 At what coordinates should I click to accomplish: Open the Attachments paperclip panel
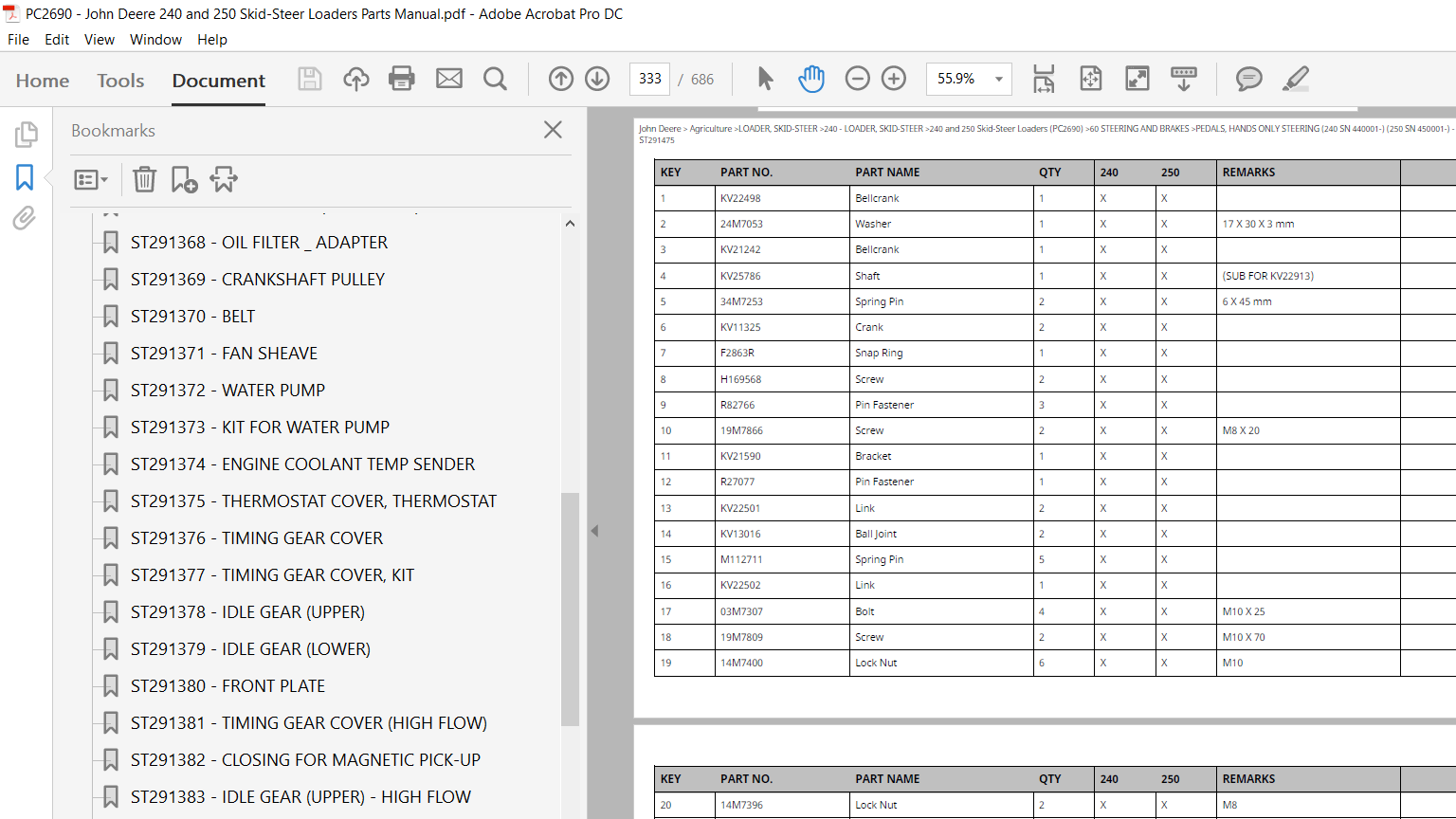click(x=25, y=219)
